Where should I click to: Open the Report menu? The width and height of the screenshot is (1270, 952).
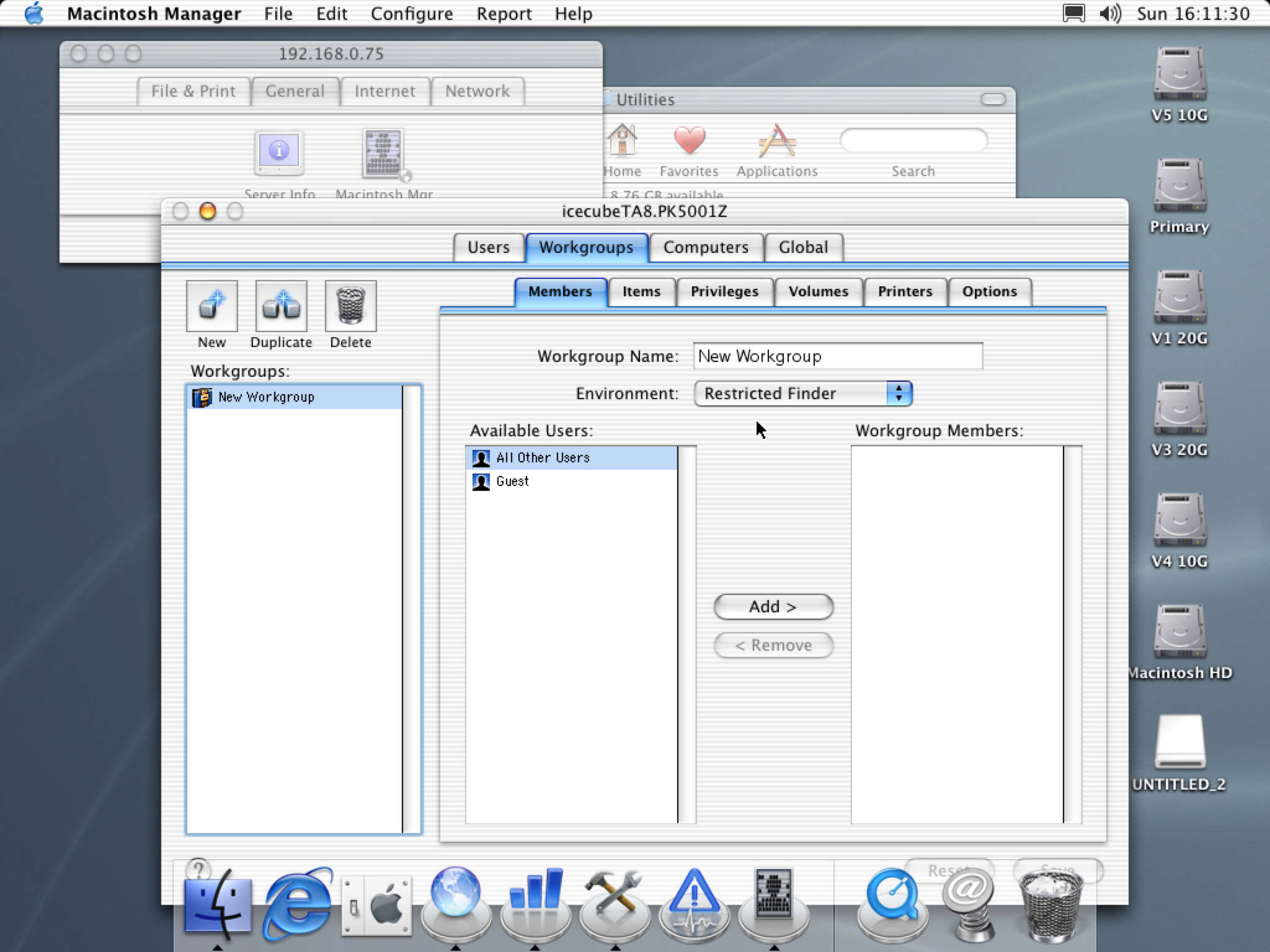(504, 13)
